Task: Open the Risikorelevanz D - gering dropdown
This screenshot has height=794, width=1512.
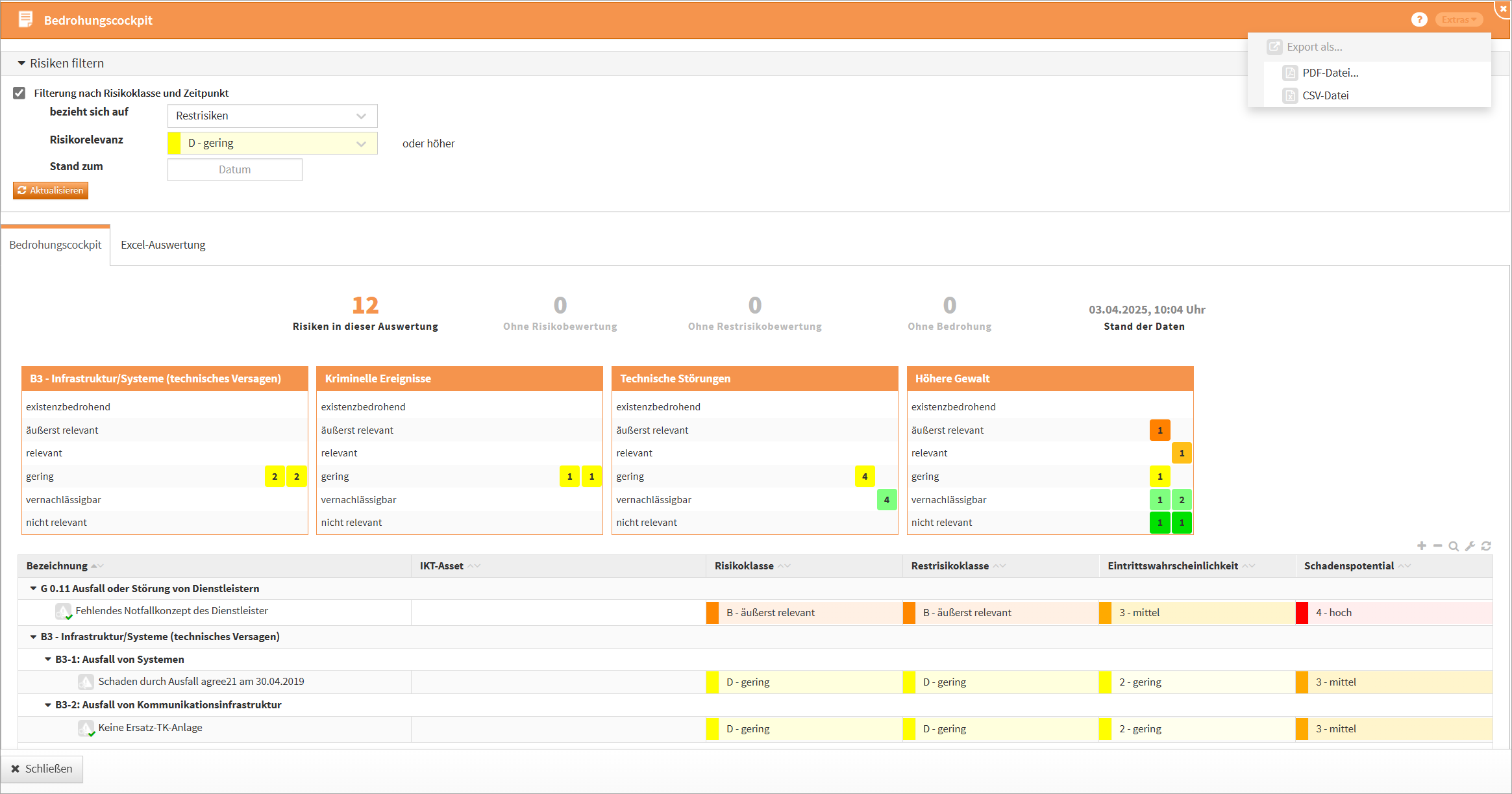Action: click(x=272, y=143)
